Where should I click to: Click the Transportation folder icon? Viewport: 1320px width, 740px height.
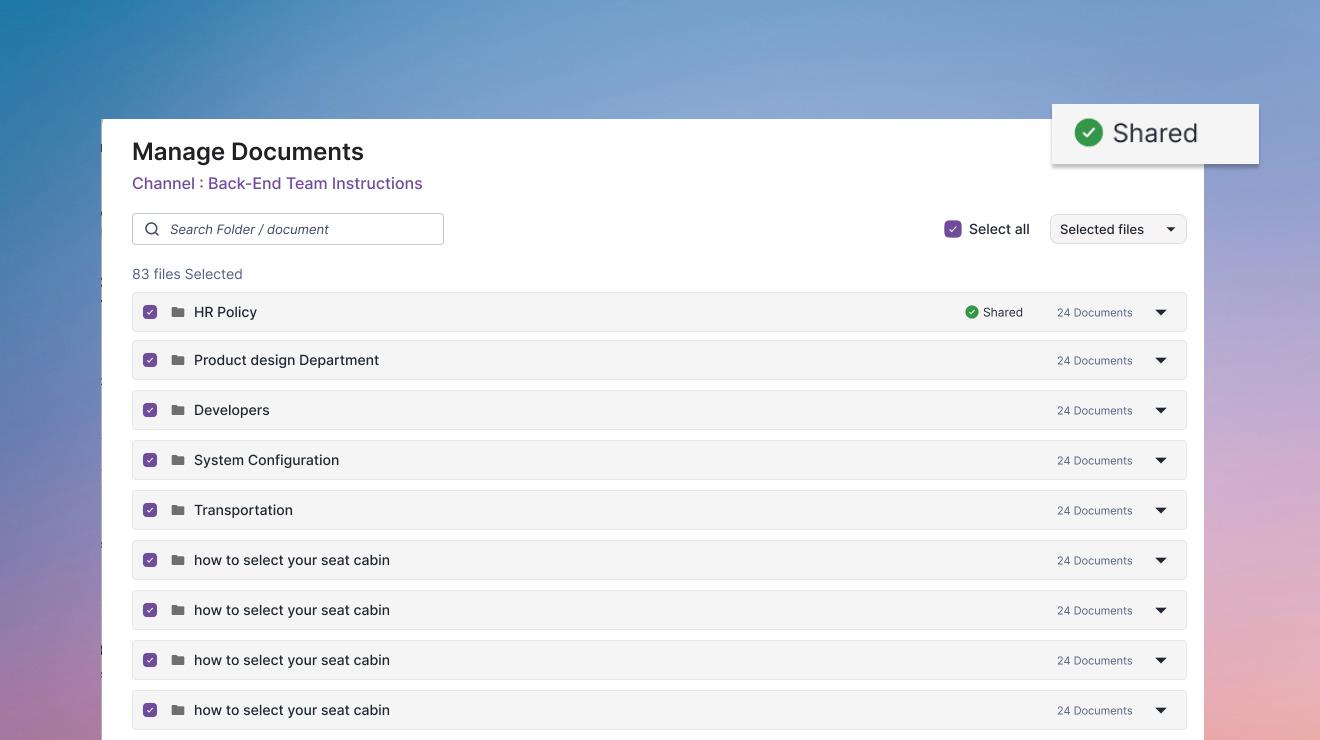coord(178,510)
